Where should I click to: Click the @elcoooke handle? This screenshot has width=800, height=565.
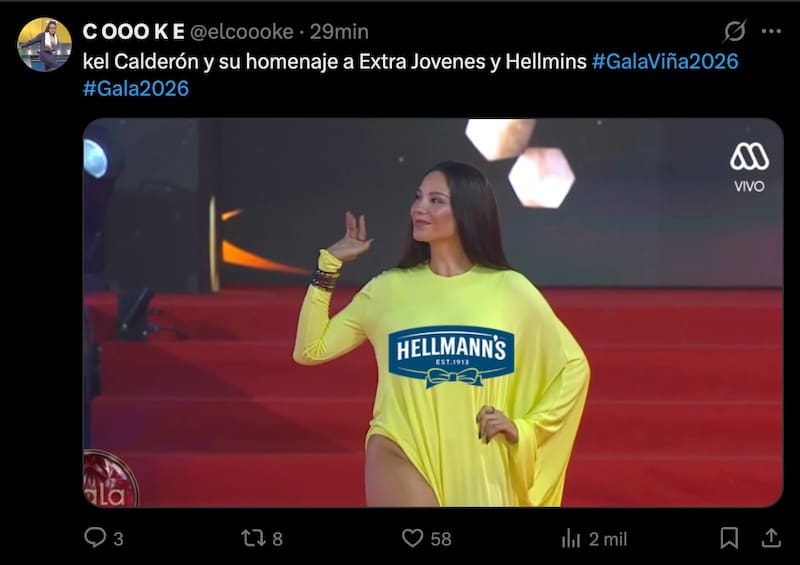click(x=242, y=32)
